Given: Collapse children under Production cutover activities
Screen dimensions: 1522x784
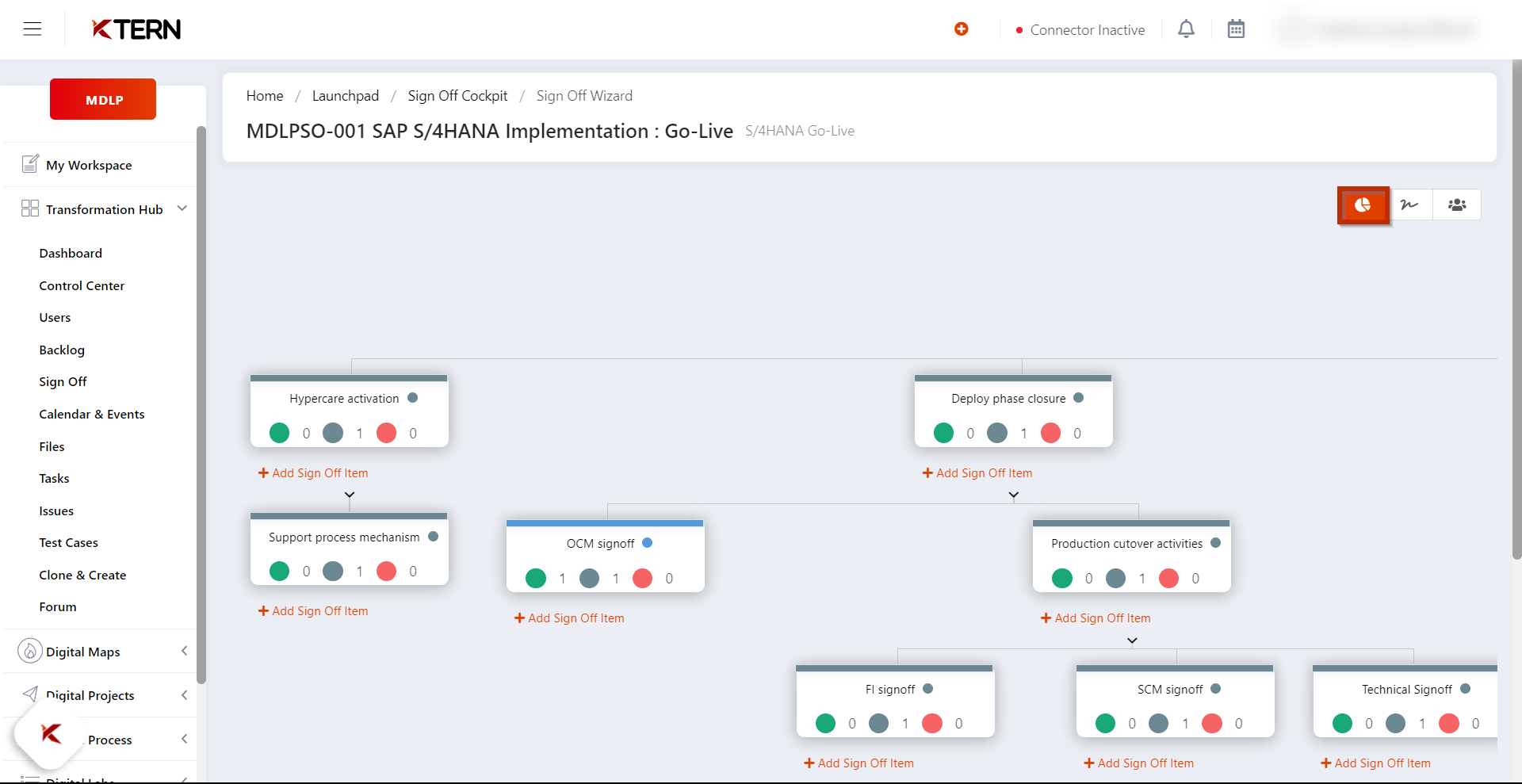Looking at the screenshot, I should coord(1133,641).
